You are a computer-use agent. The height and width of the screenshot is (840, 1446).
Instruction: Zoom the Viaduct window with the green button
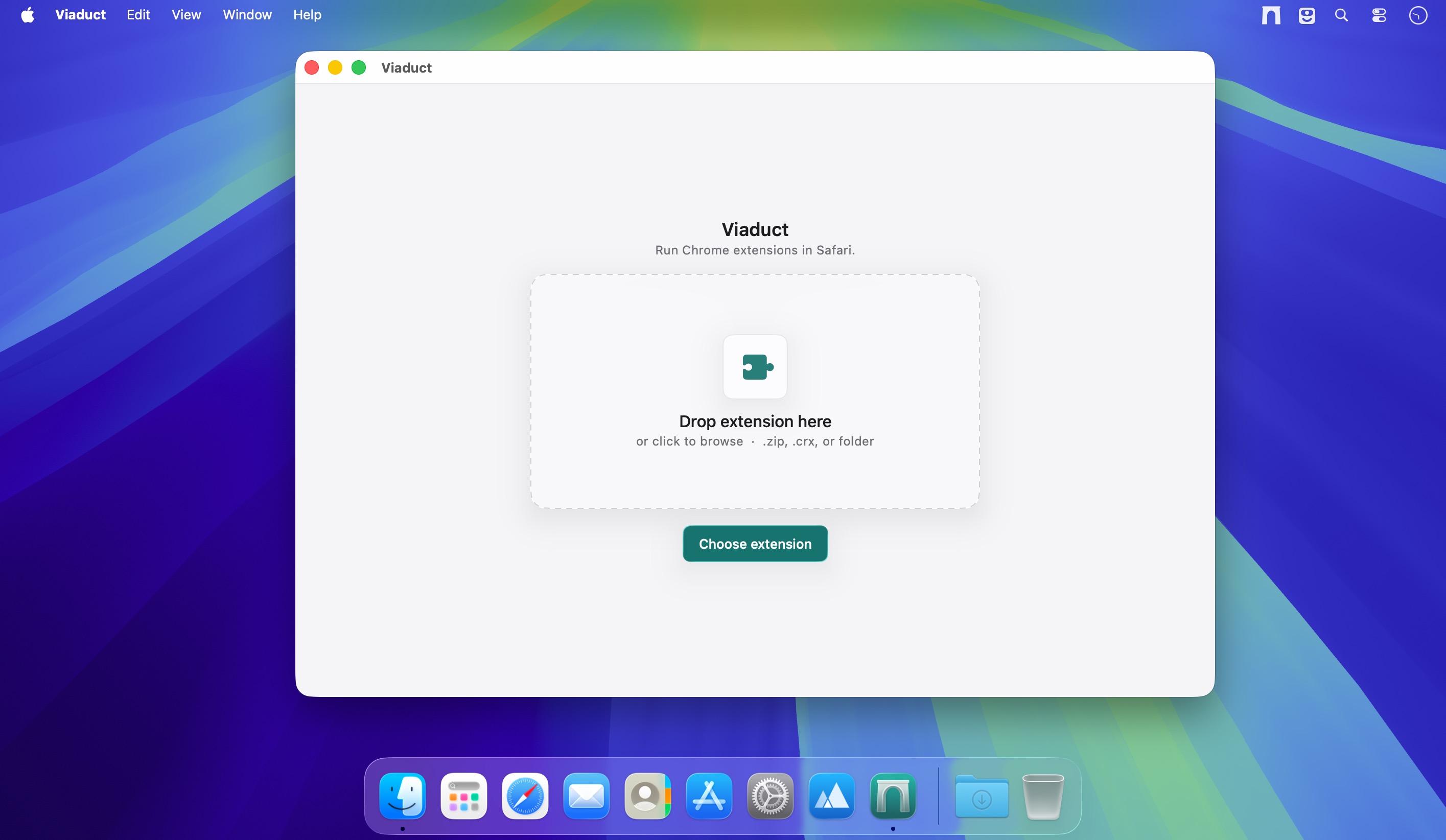click(x=359, y=68)
